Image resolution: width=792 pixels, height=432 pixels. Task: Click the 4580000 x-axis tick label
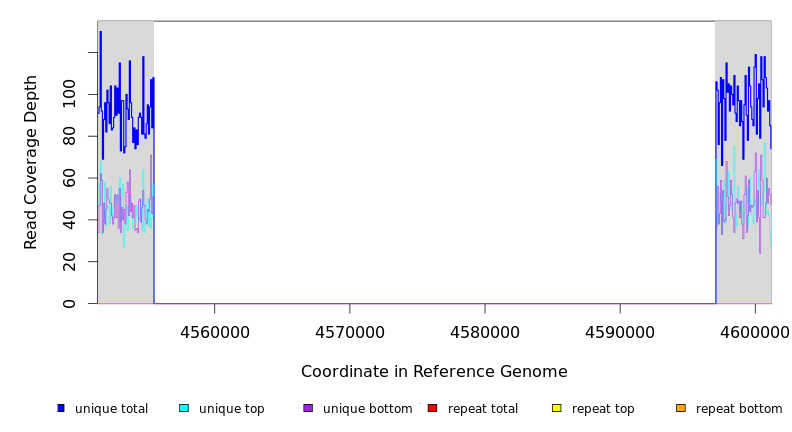click(485, 332)
